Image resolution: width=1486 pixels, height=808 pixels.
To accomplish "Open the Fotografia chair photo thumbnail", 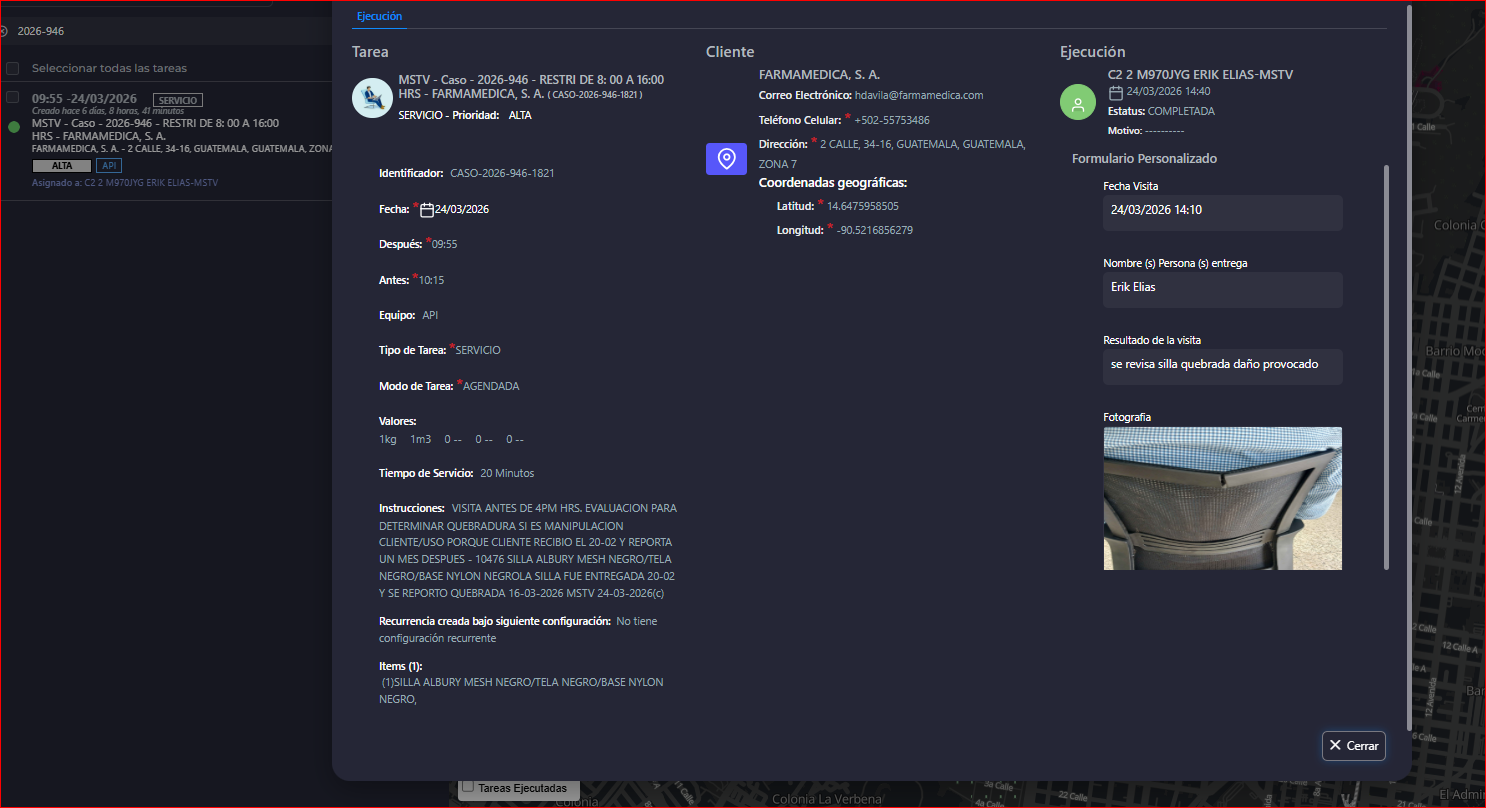I will coord(1222,498).
